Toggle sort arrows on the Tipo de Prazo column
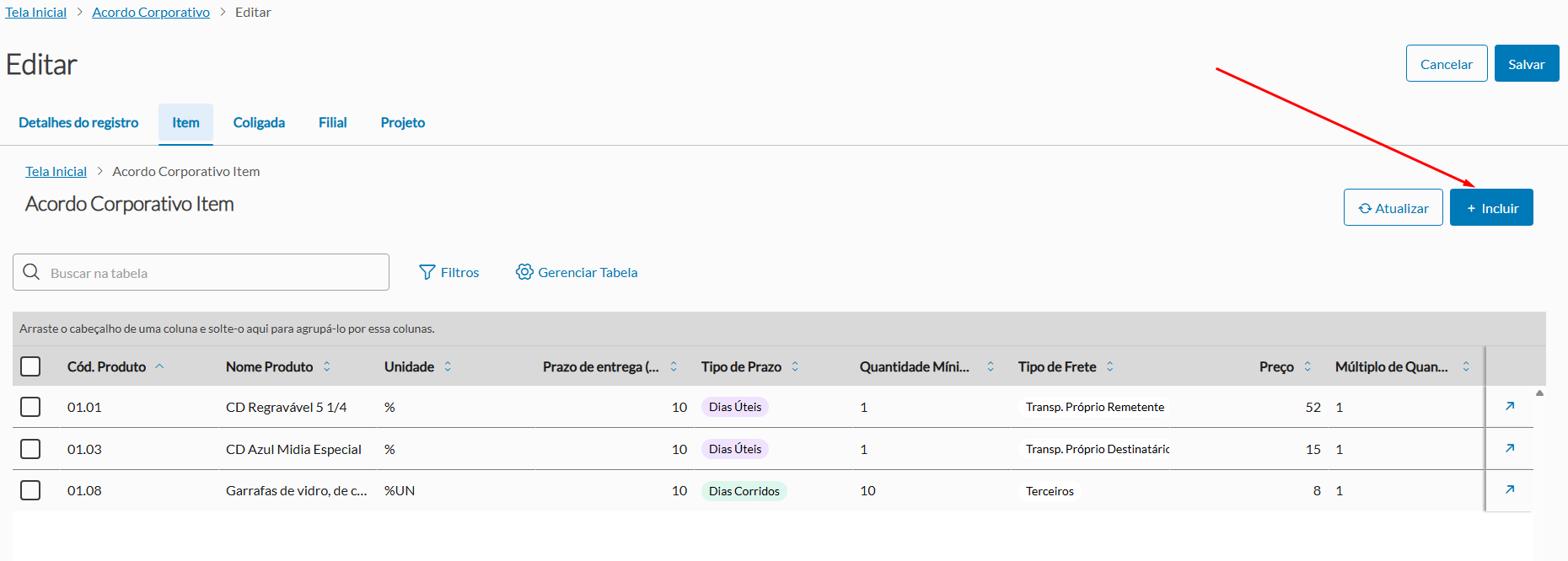Screen dimensions: 1568x561 pos(795,366)
